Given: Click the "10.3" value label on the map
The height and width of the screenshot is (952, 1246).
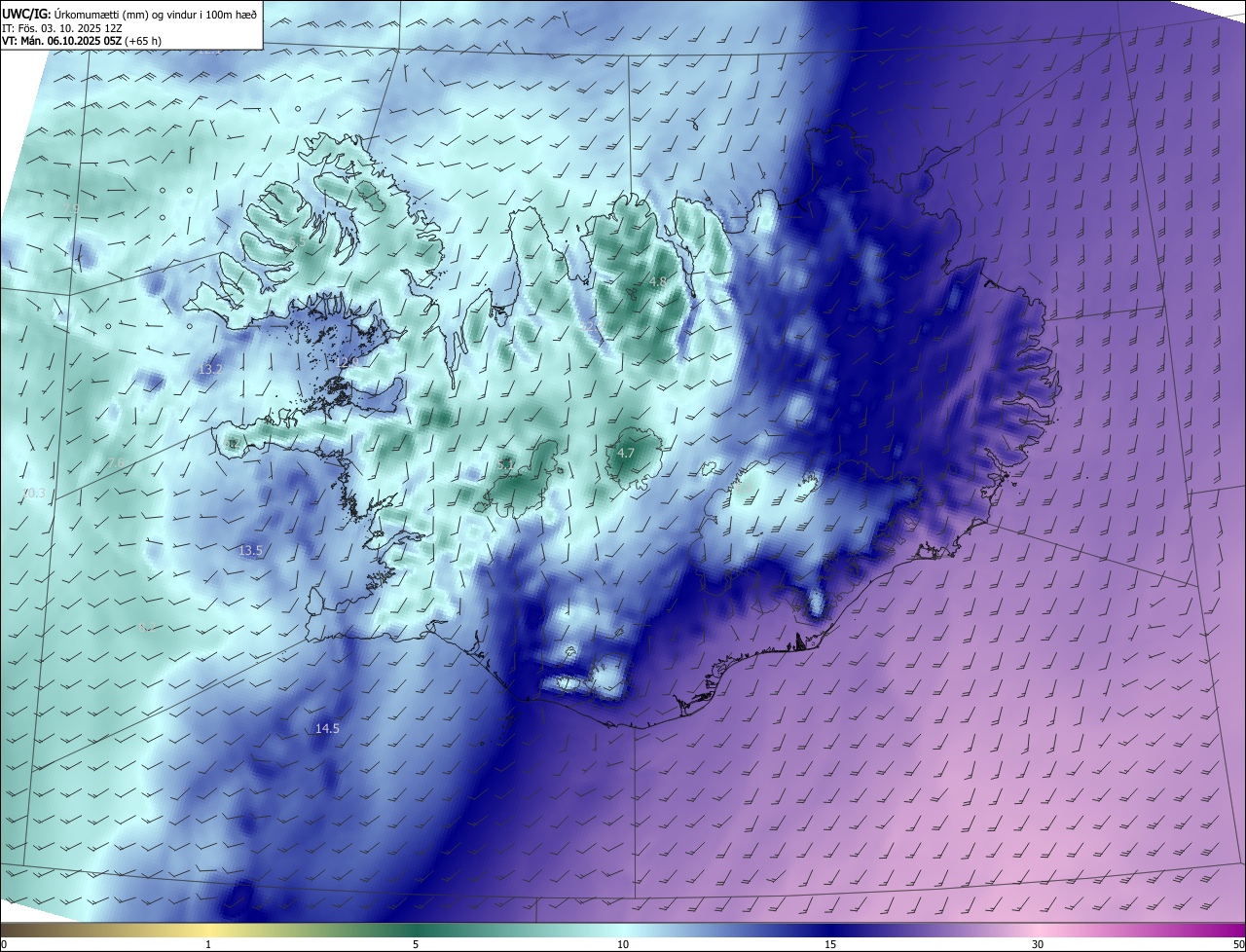Looking at the screenshot, I should 33,494.
